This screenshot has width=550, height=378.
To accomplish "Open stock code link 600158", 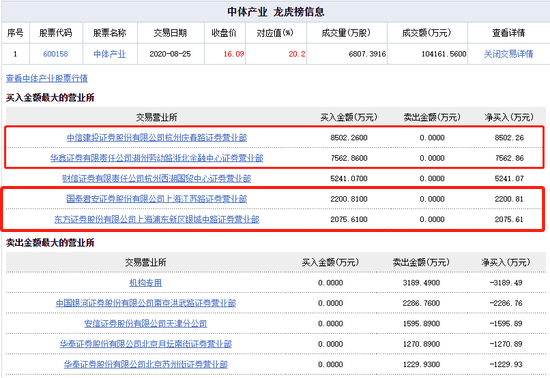I will (55, 54).
